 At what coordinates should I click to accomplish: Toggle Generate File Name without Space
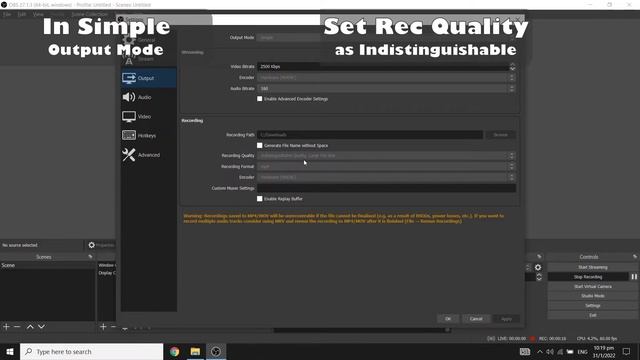(260, 145)
